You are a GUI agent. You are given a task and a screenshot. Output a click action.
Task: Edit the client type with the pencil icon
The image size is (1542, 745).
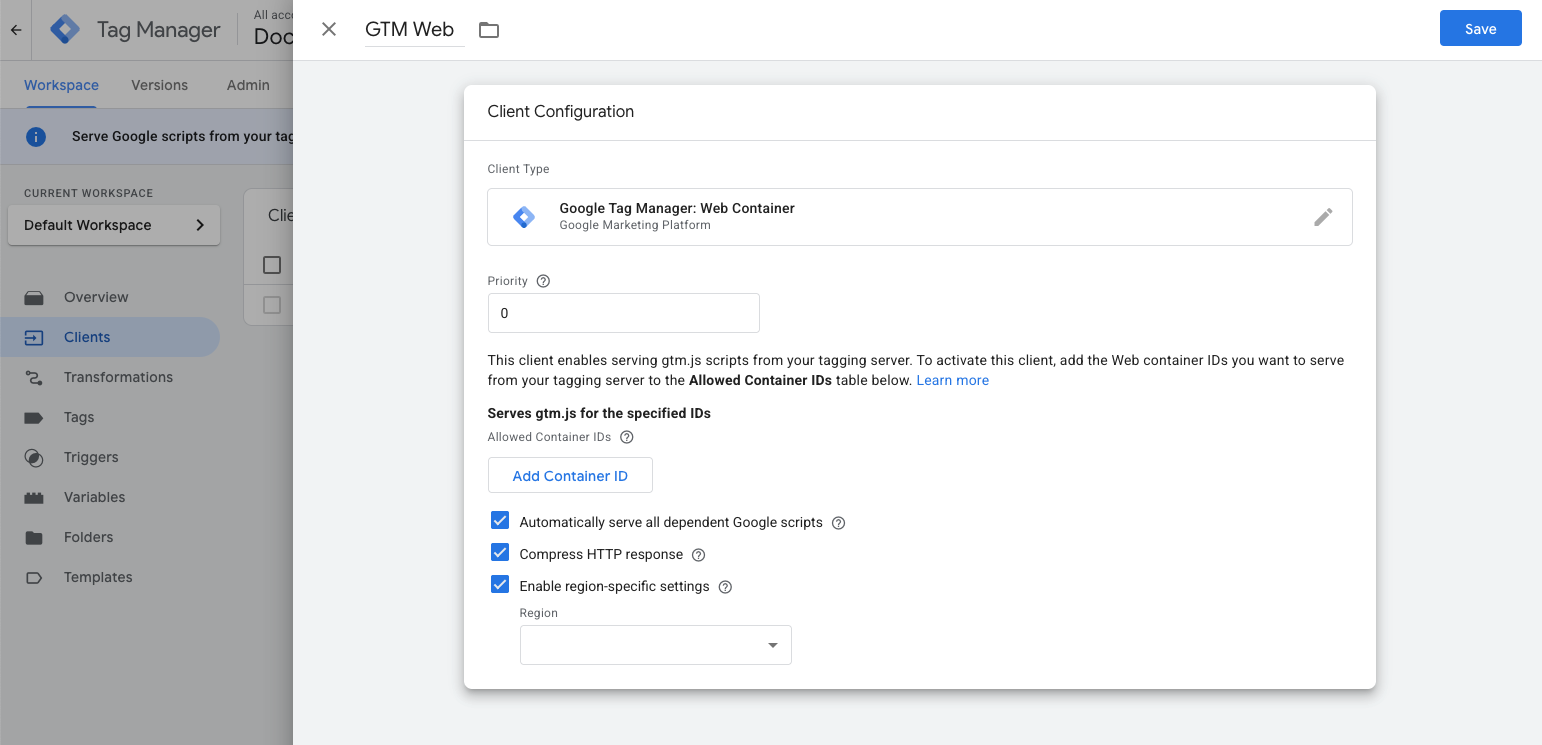1323,217
